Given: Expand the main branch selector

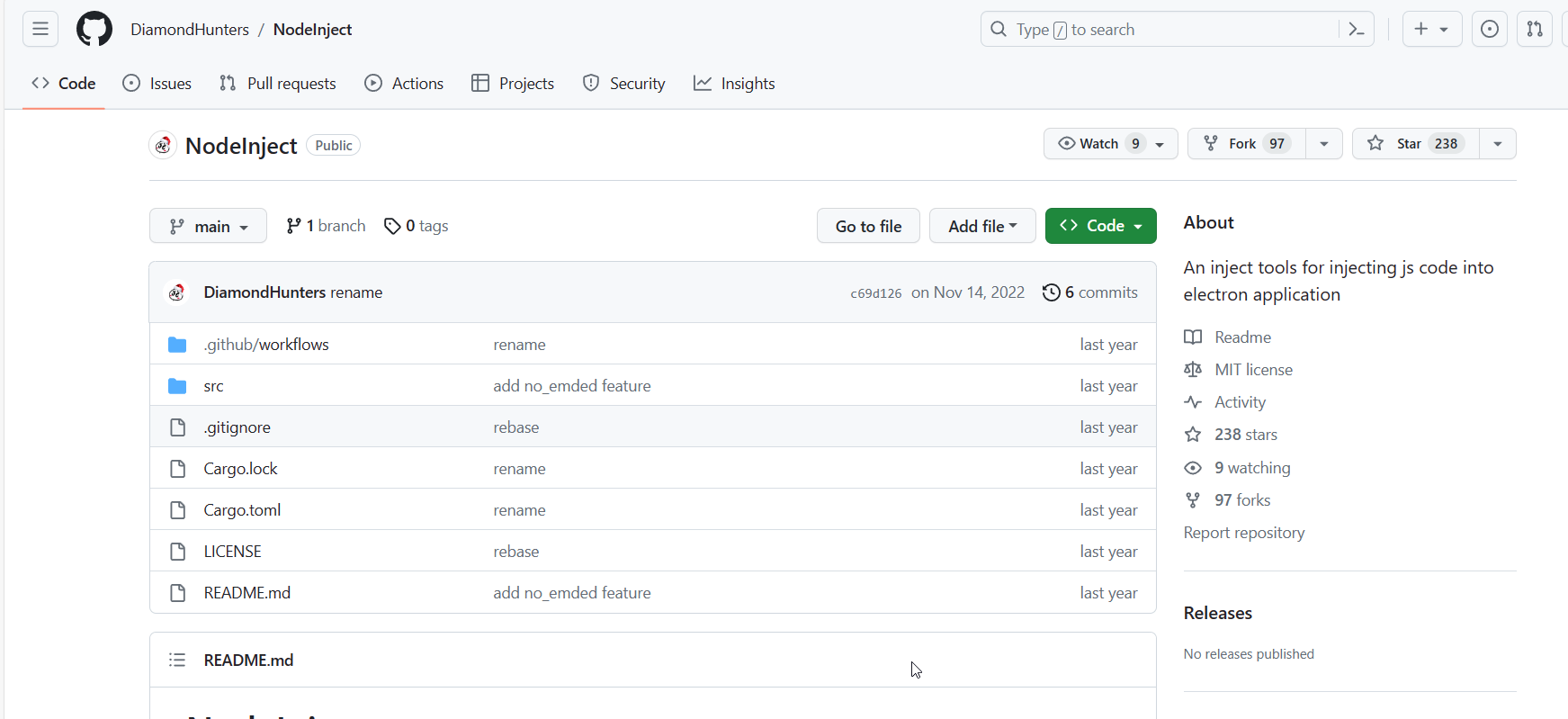Looking at the screenshot, I should coord(208,227).
